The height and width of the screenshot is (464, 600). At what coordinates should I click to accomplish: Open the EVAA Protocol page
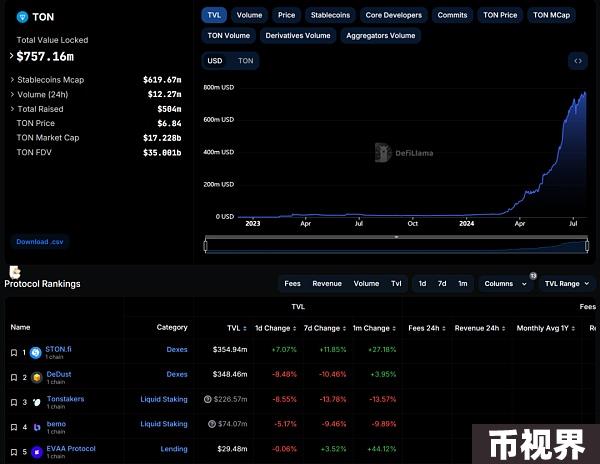pos(71,448)
